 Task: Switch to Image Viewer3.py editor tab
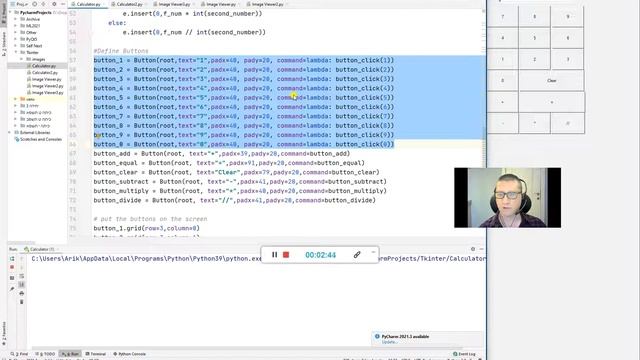click(174, 4)
